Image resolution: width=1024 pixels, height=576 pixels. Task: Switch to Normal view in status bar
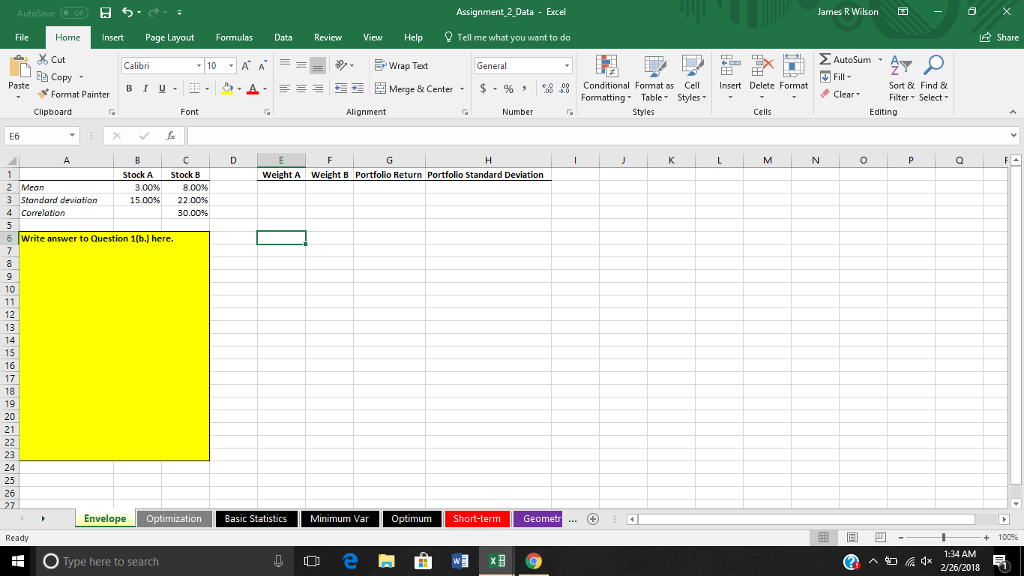[824, 537]
